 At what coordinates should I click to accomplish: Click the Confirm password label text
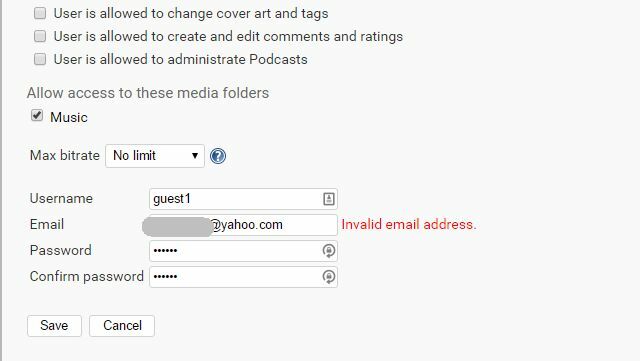point(87,276)
